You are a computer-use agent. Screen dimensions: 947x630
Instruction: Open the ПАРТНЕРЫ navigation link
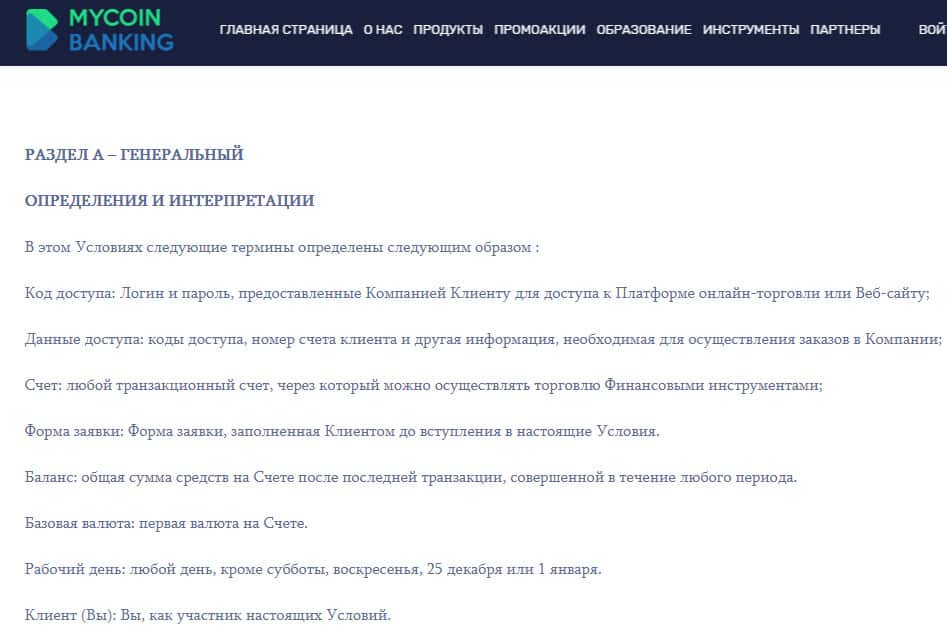pyautogui.click(x=845, y=30)
